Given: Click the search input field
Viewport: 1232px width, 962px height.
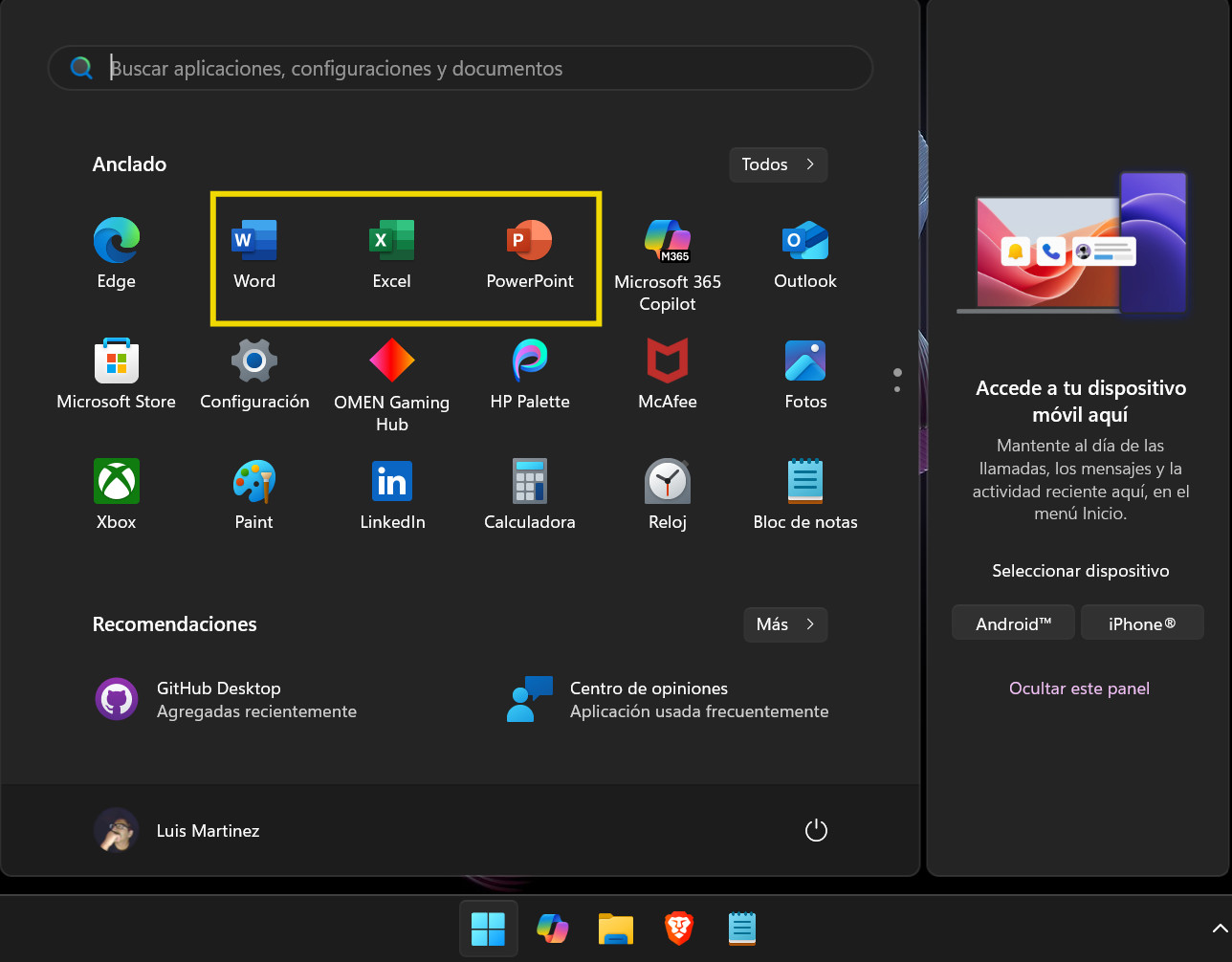Looking at the screenshot, I should tap(459, 68).
